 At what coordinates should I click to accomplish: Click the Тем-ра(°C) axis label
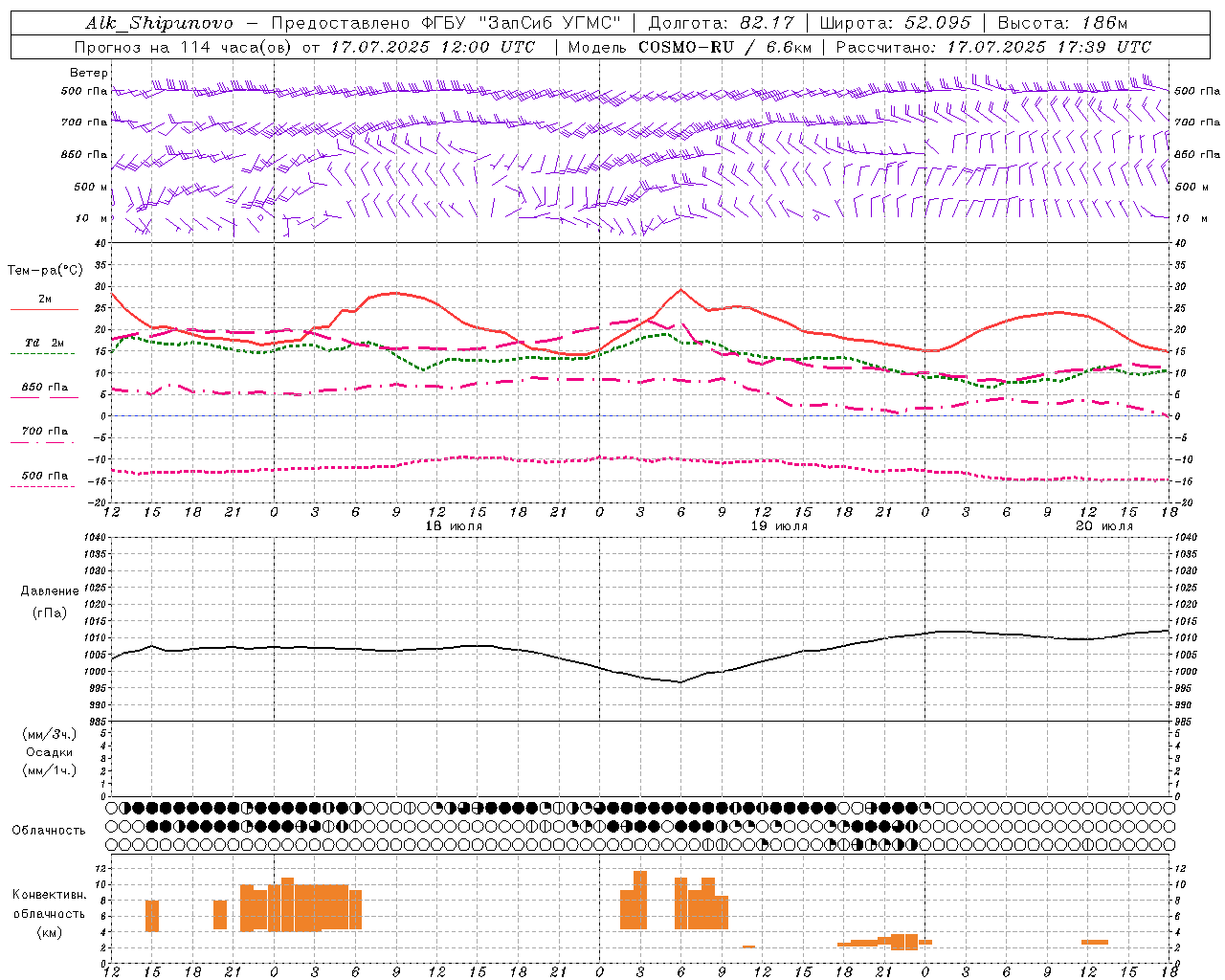tap(45, 271)
